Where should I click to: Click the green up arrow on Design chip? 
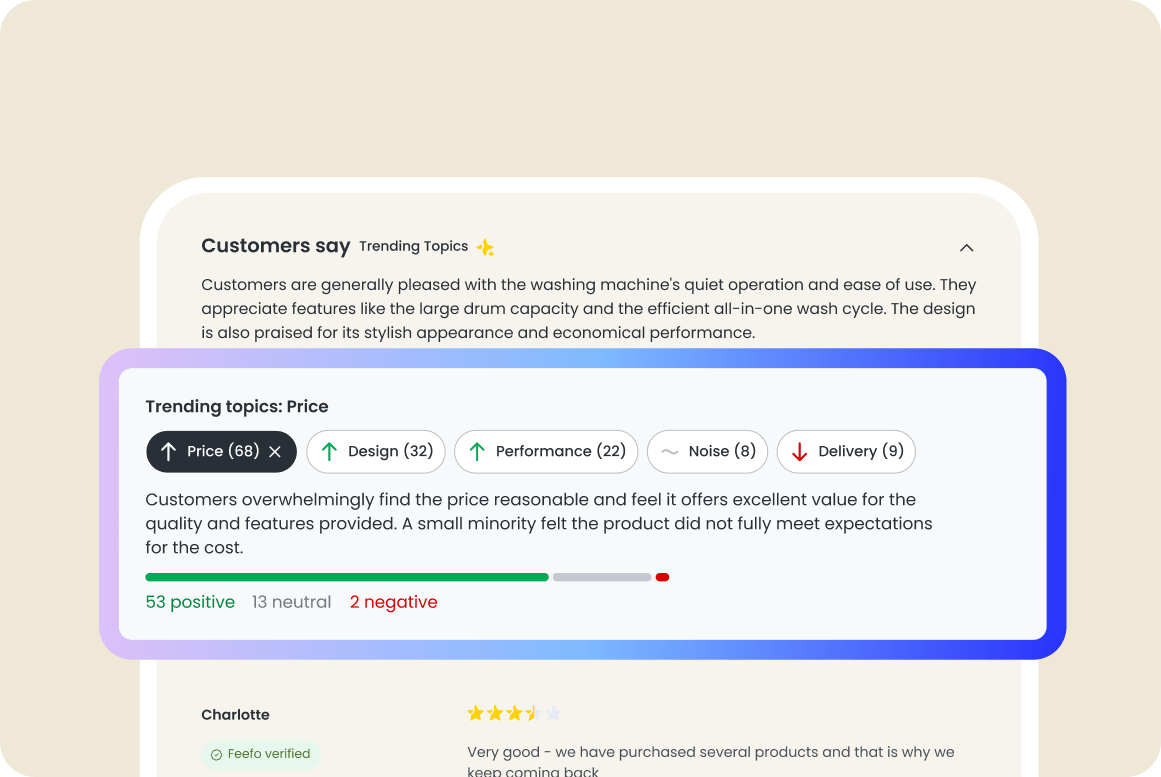coord(329,452)
